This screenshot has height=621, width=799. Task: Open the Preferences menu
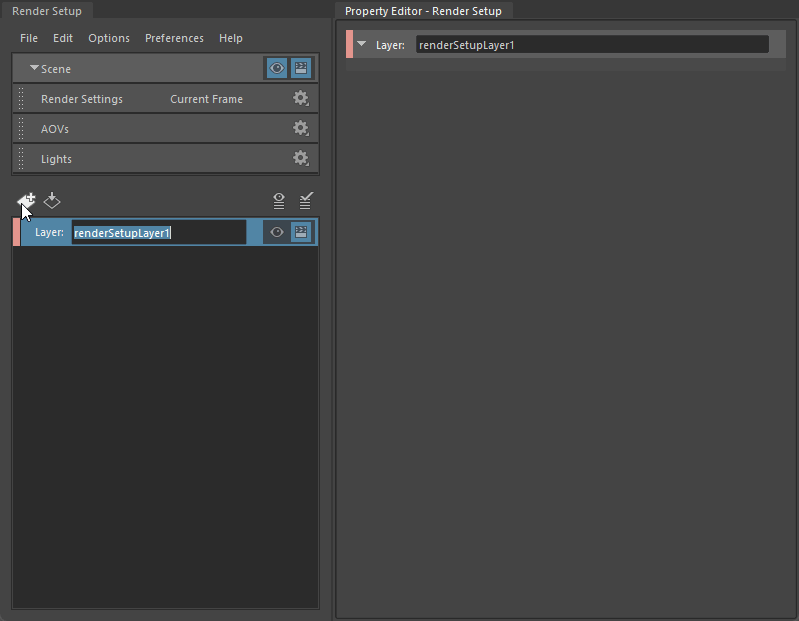[174, 38]
